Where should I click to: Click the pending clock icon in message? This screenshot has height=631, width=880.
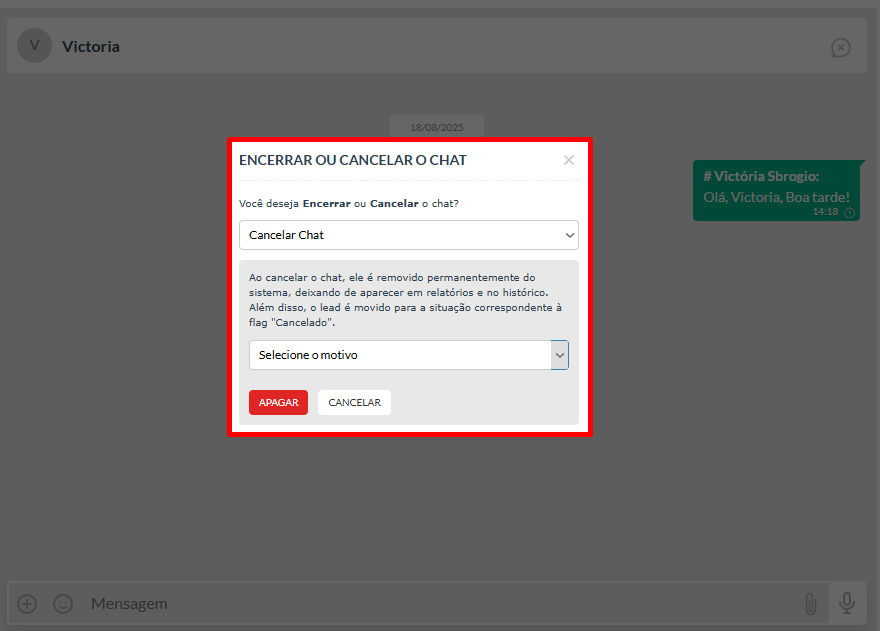click(x=849, y=213)
